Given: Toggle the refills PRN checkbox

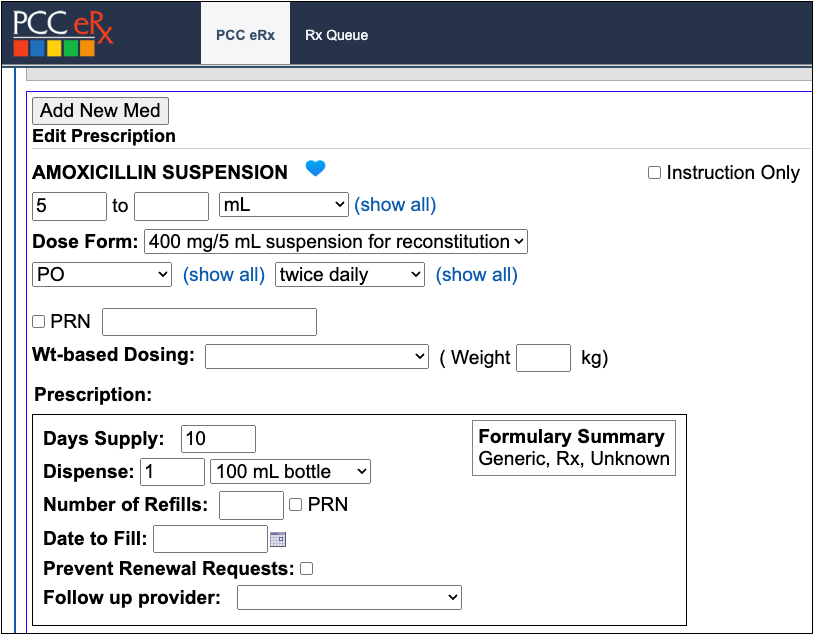Looking at the screenshot, I should tap(296, 505).
